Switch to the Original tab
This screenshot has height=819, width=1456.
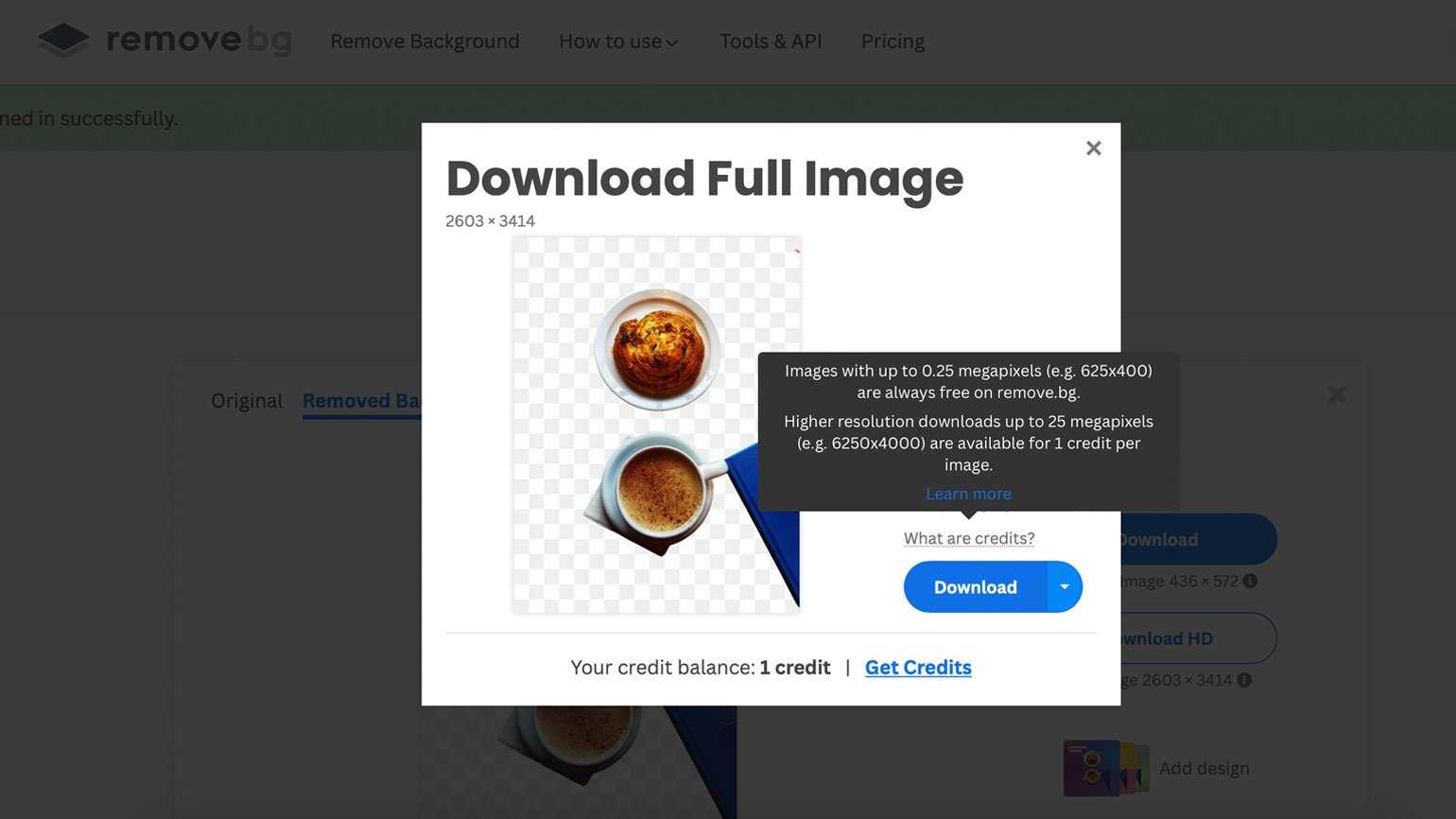click(247, 401)
